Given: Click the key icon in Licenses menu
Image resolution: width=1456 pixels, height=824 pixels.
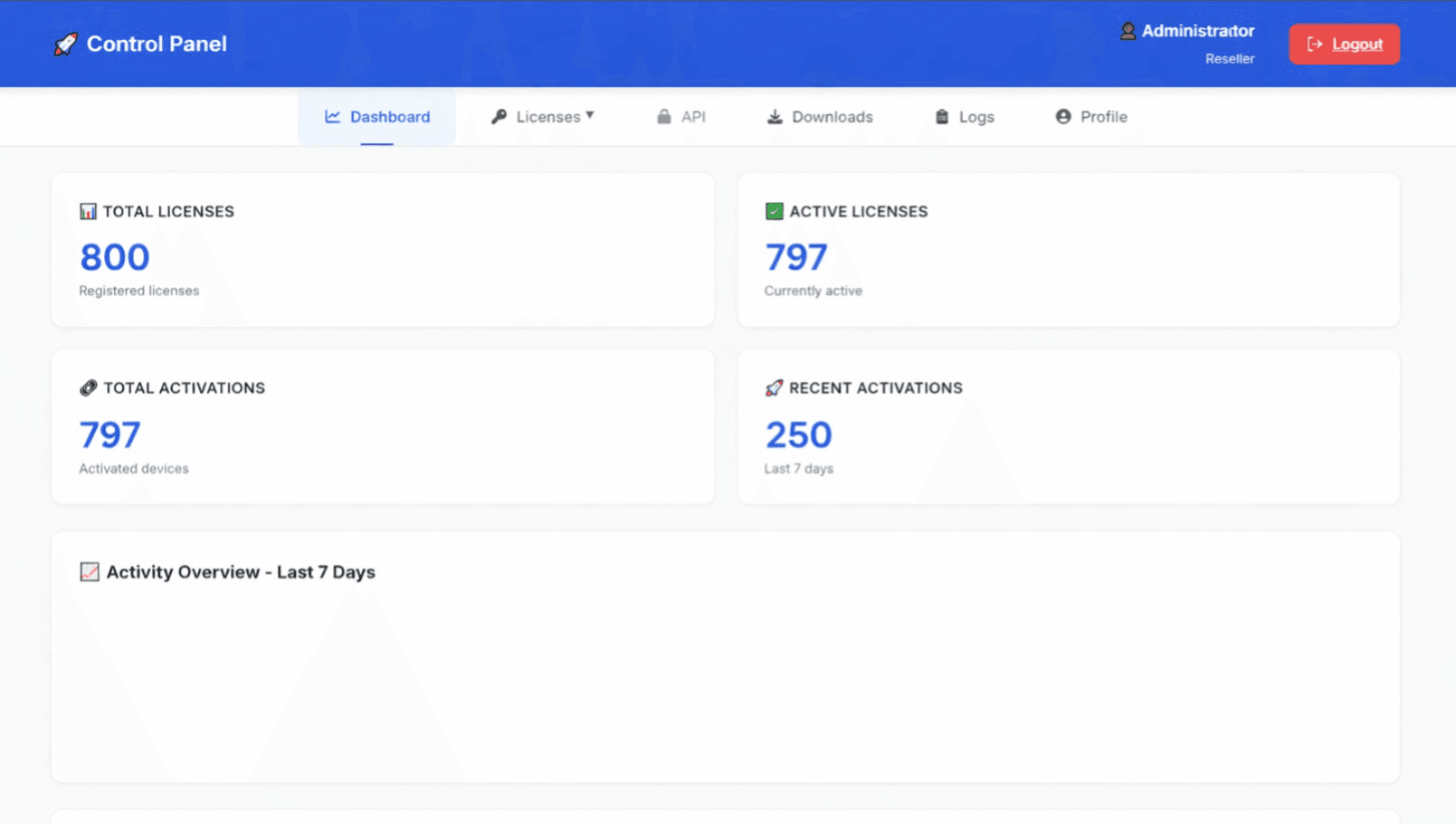Looking at the screenshot, I should [499, 117].
